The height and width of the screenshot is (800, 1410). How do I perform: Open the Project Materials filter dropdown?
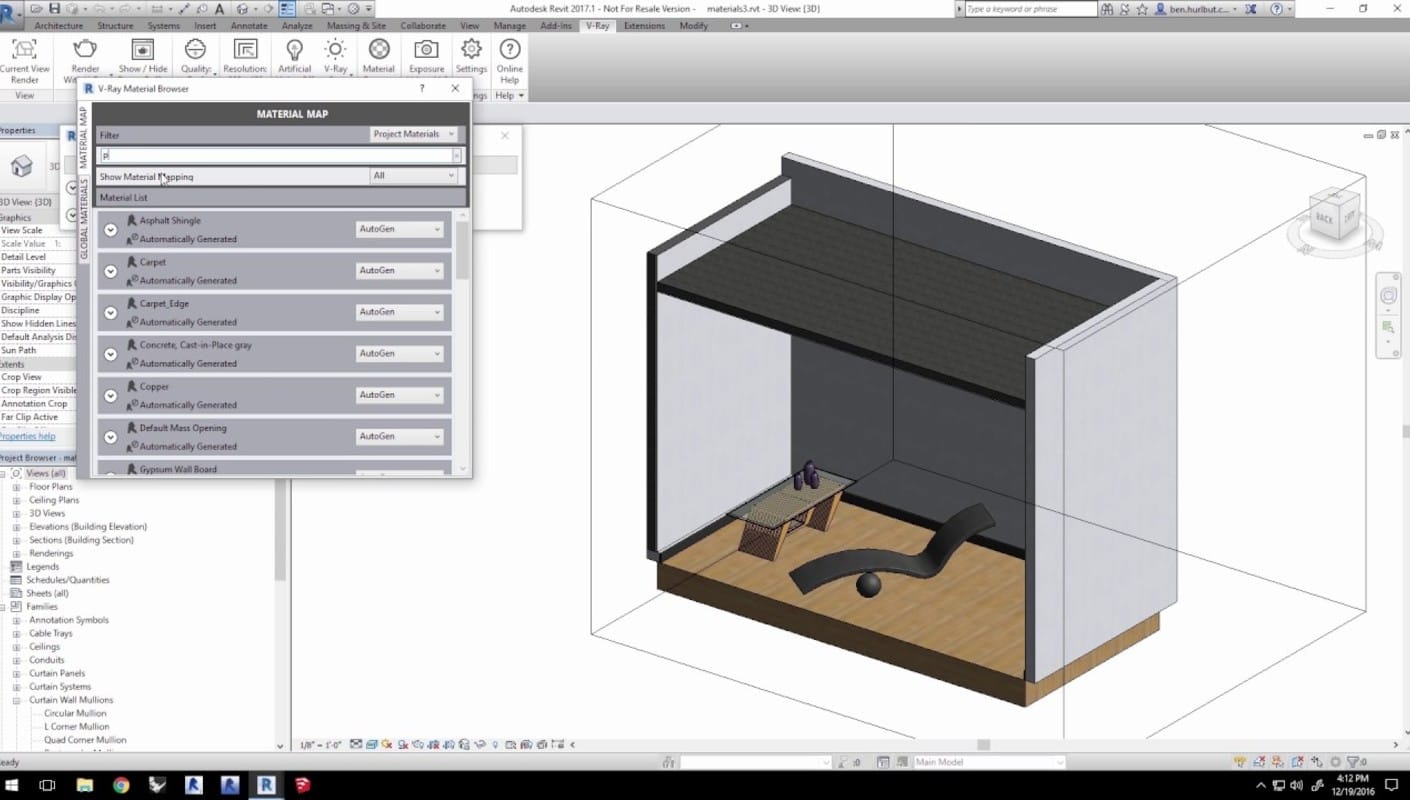point(414,134)
